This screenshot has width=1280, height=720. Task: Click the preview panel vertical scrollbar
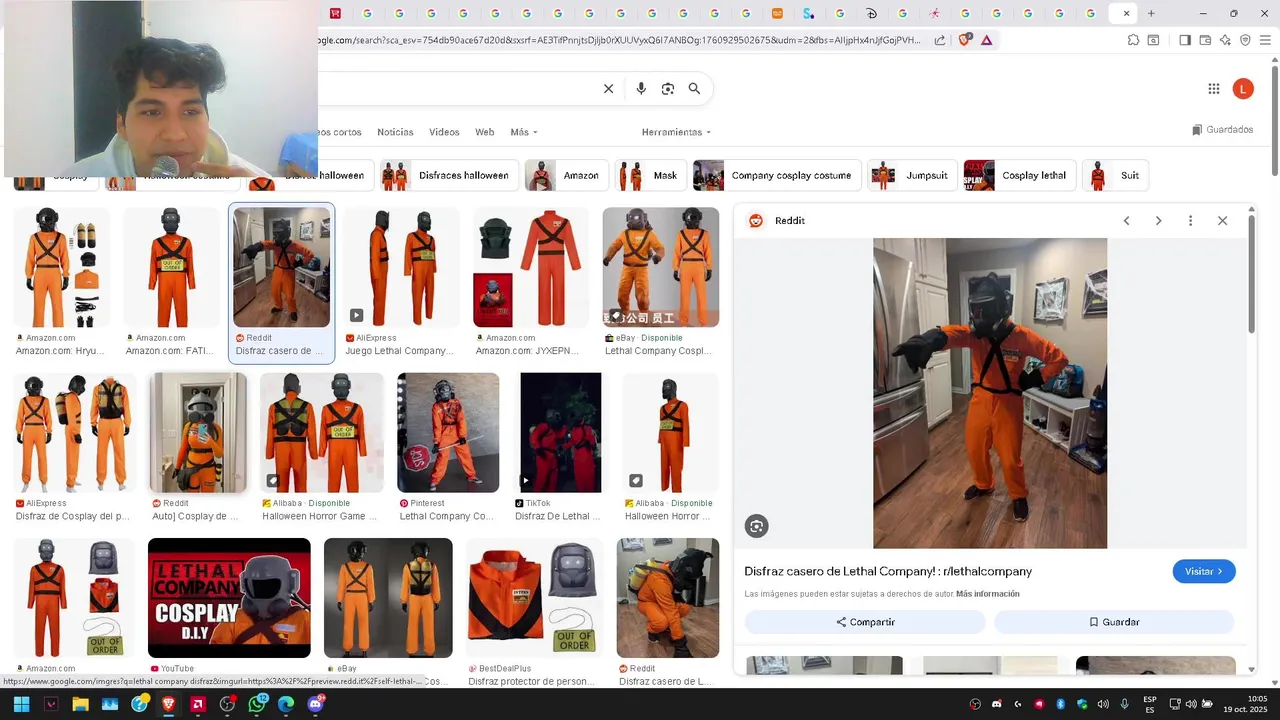click(x=1251, y=275)
